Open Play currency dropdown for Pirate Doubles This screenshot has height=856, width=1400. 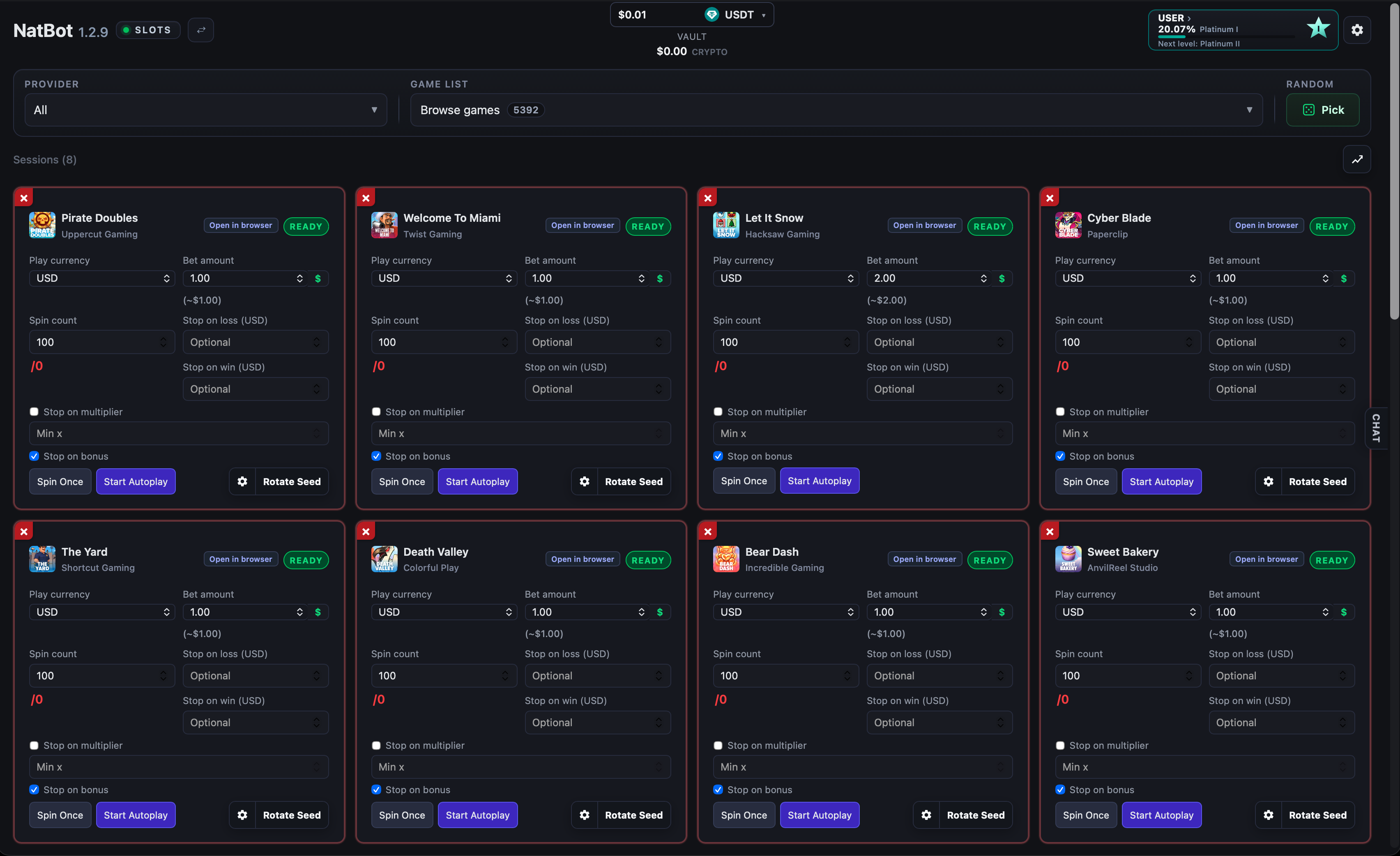pyautogui.click(x=102, y=278)
